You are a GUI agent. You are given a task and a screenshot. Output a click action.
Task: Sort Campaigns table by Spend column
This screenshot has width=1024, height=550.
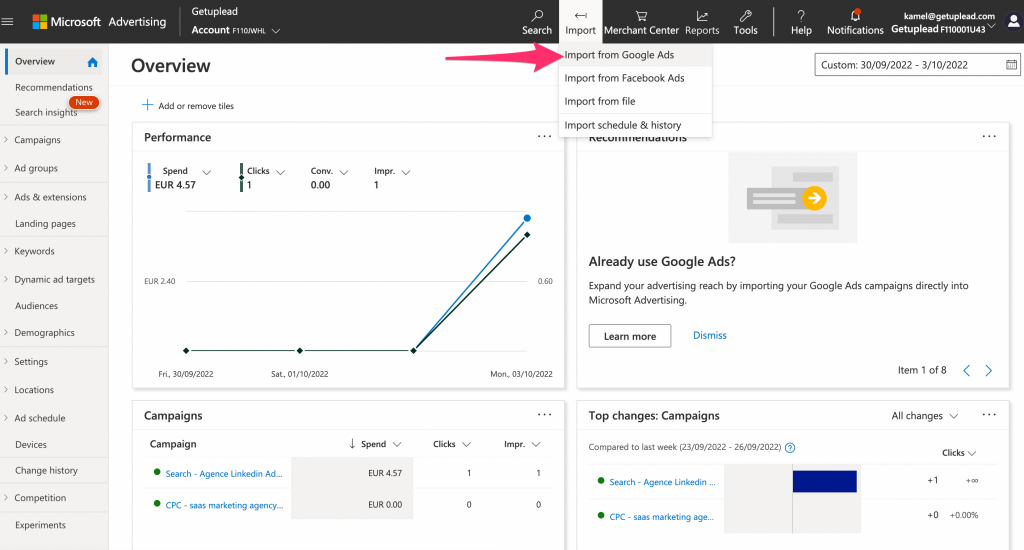[x=374, y=444]
